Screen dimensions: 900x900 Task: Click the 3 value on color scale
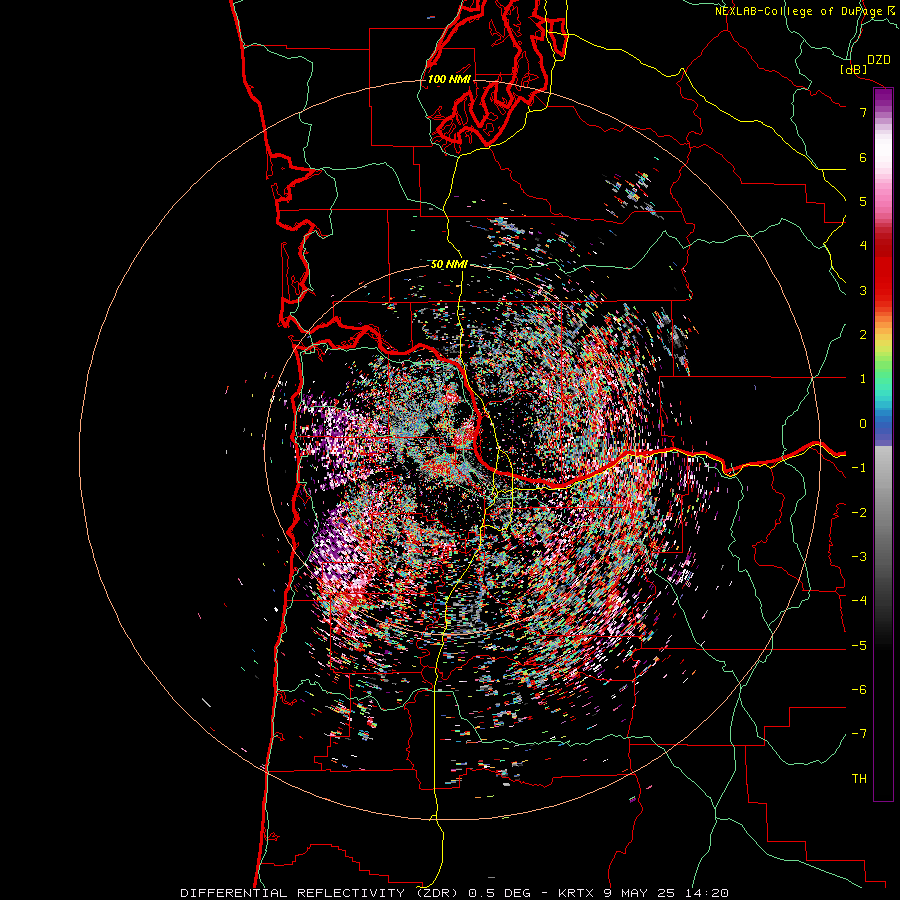[863, 290]
